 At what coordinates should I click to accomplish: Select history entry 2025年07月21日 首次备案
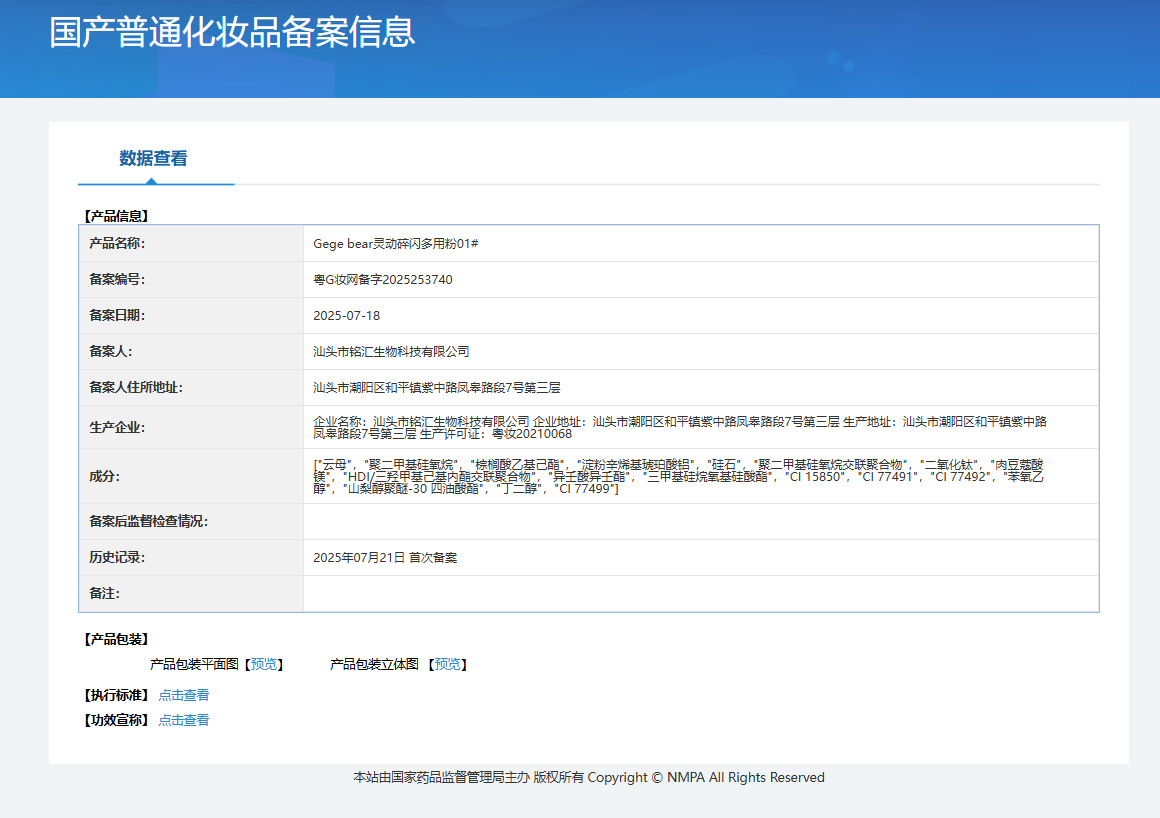pos(385,558)
